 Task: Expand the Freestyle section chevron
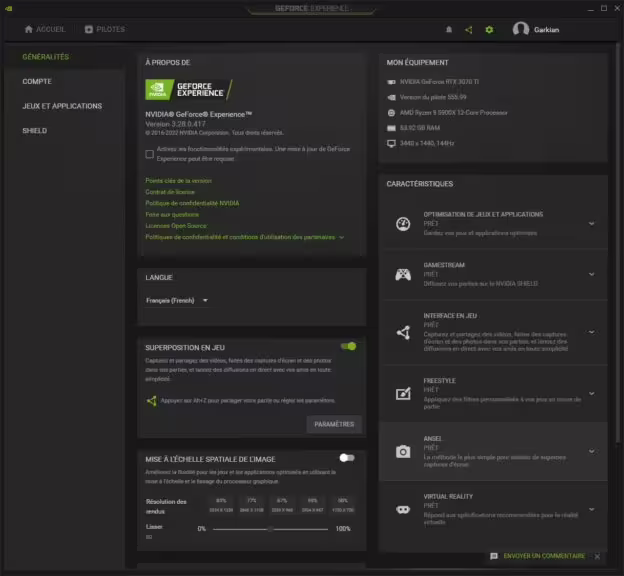[x=591, y=394]
